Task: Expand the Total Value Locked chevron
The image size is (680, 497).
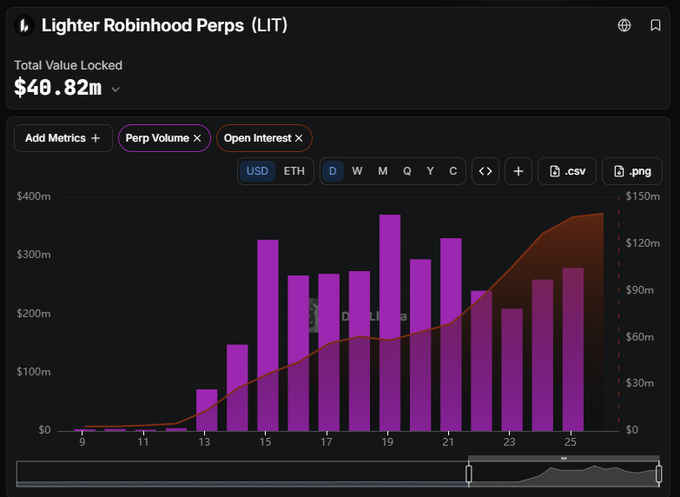Action: coord(115,89)
